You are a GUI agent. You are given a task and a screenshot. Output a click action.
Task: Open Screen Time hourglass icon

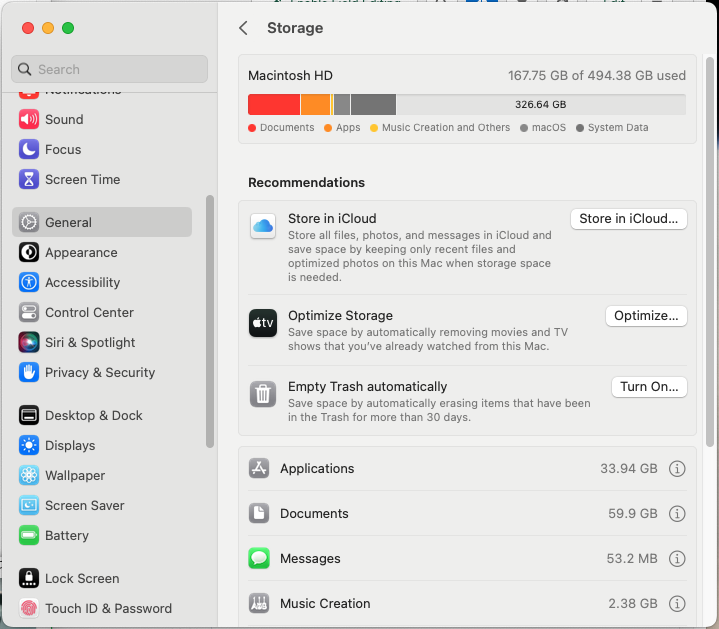28,180
